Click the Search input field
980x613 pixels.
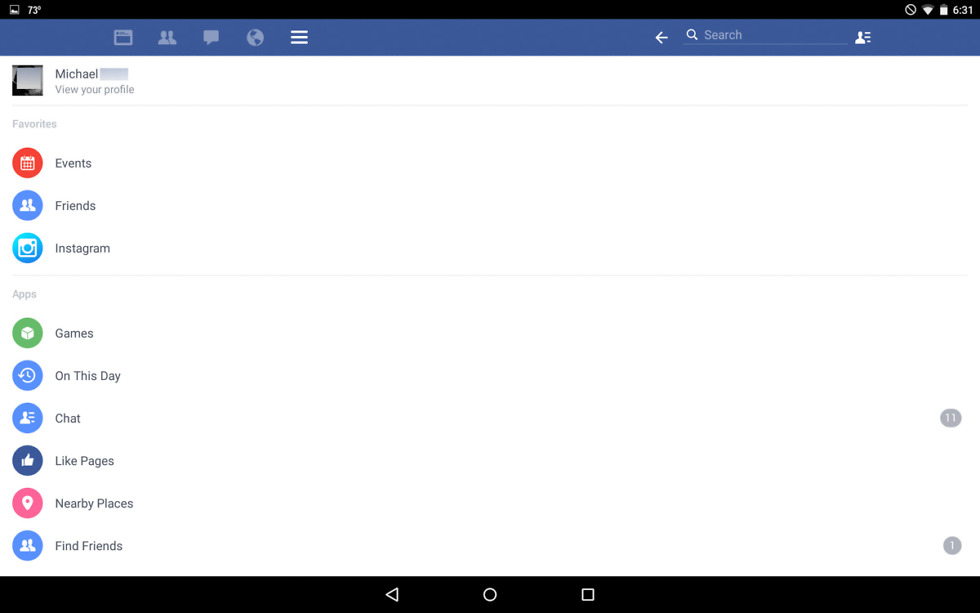[766, 35]
